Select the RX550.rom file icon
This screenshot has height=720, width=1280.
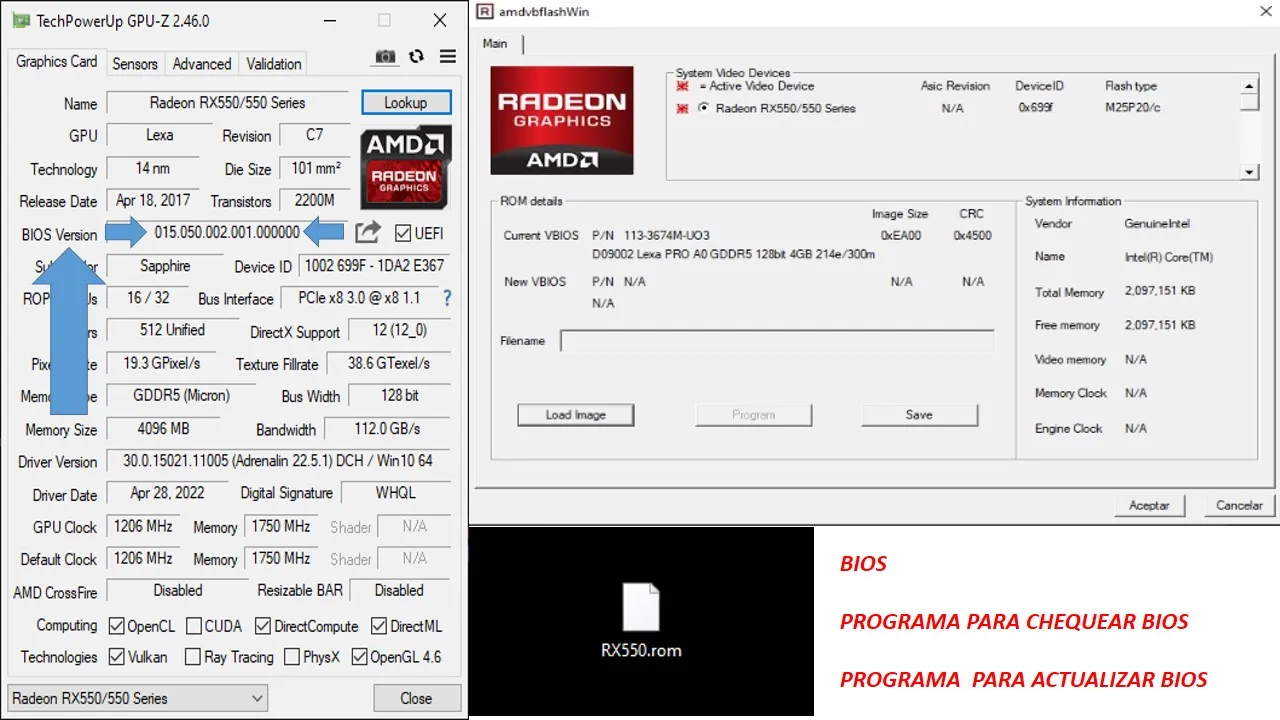tap(641, 607)
